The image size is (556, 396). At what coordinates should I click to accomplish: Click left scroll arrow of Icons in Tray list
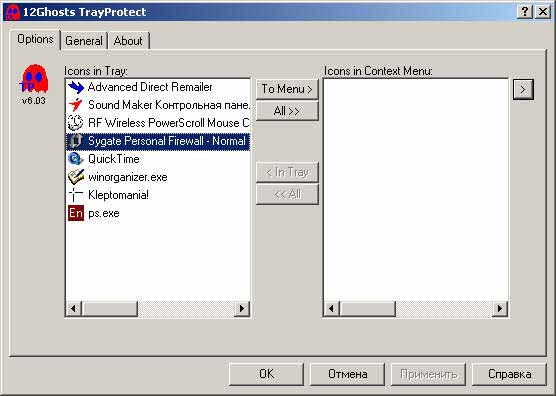(x=73, y=308)
